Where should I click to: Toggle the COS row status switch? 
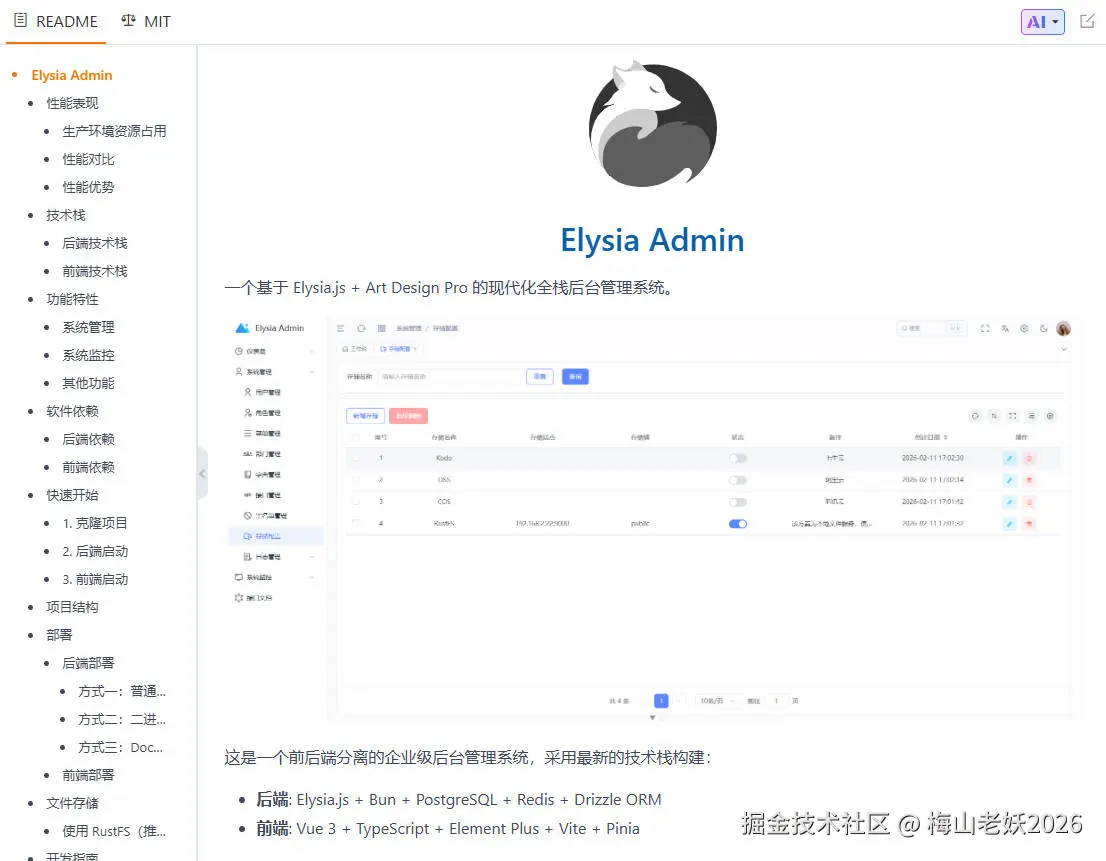tap(738, 502)
